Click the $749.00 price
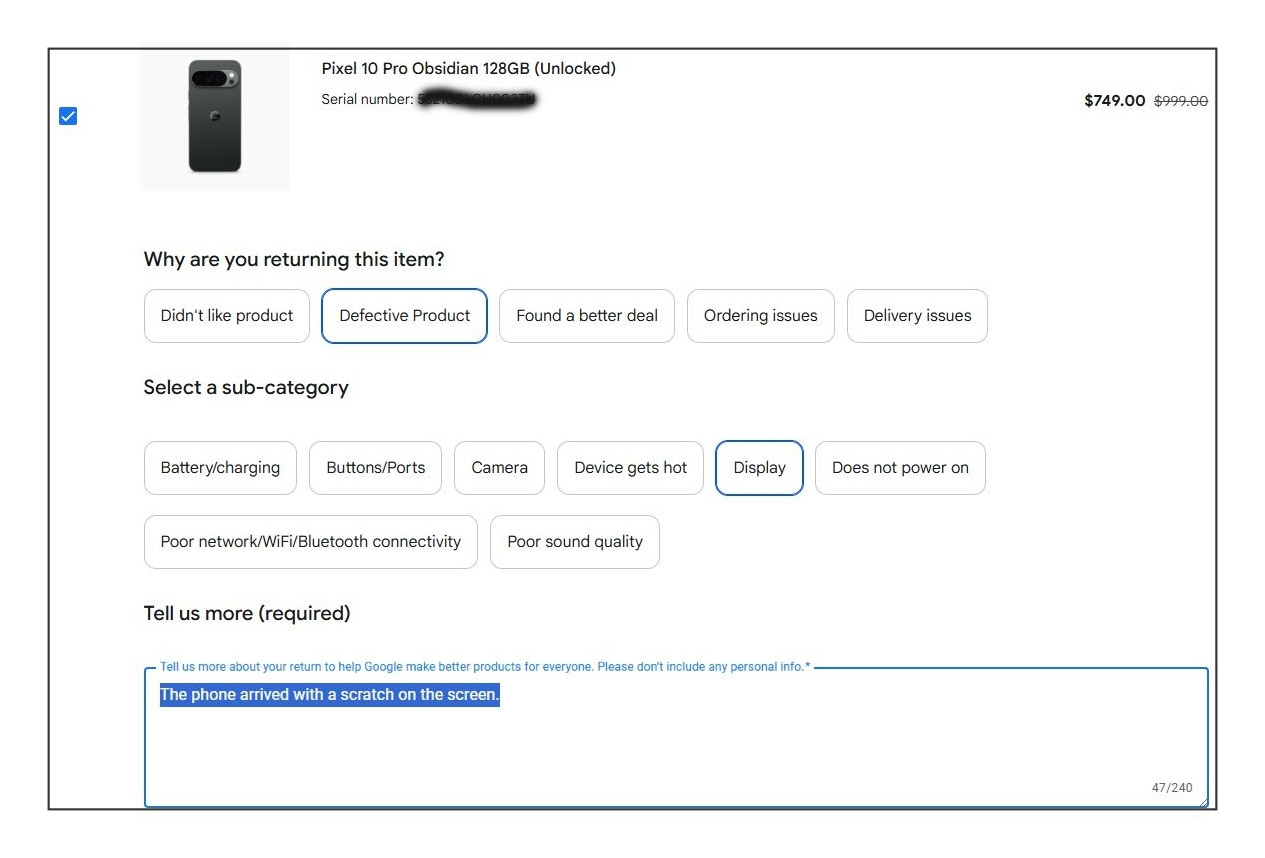The width and height of the screenshot is (1265, 858). pos(1114,101)
